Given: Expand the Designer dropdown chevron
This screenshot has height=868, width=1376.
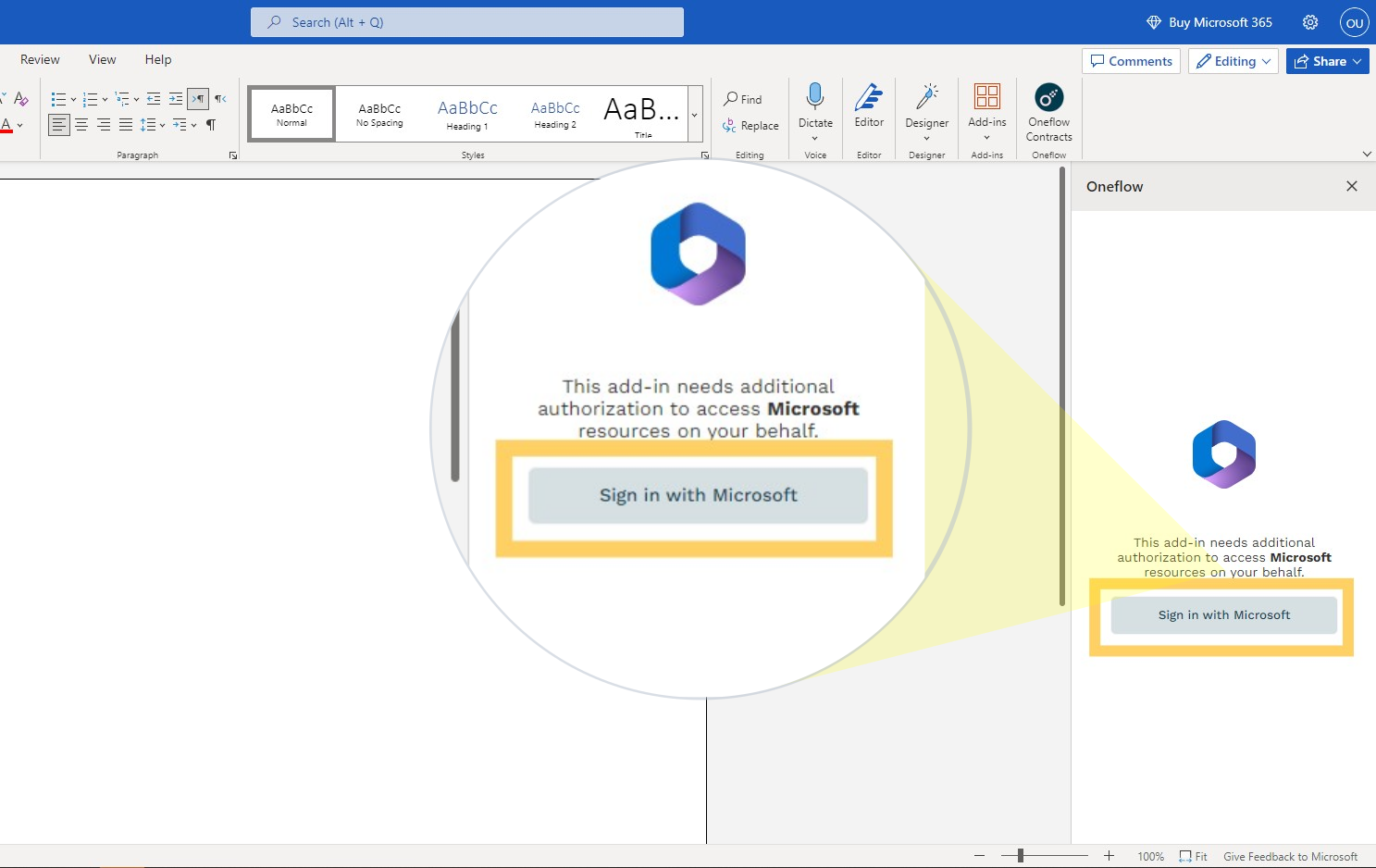Looking at the screenshot, I should tap(927, 139).
